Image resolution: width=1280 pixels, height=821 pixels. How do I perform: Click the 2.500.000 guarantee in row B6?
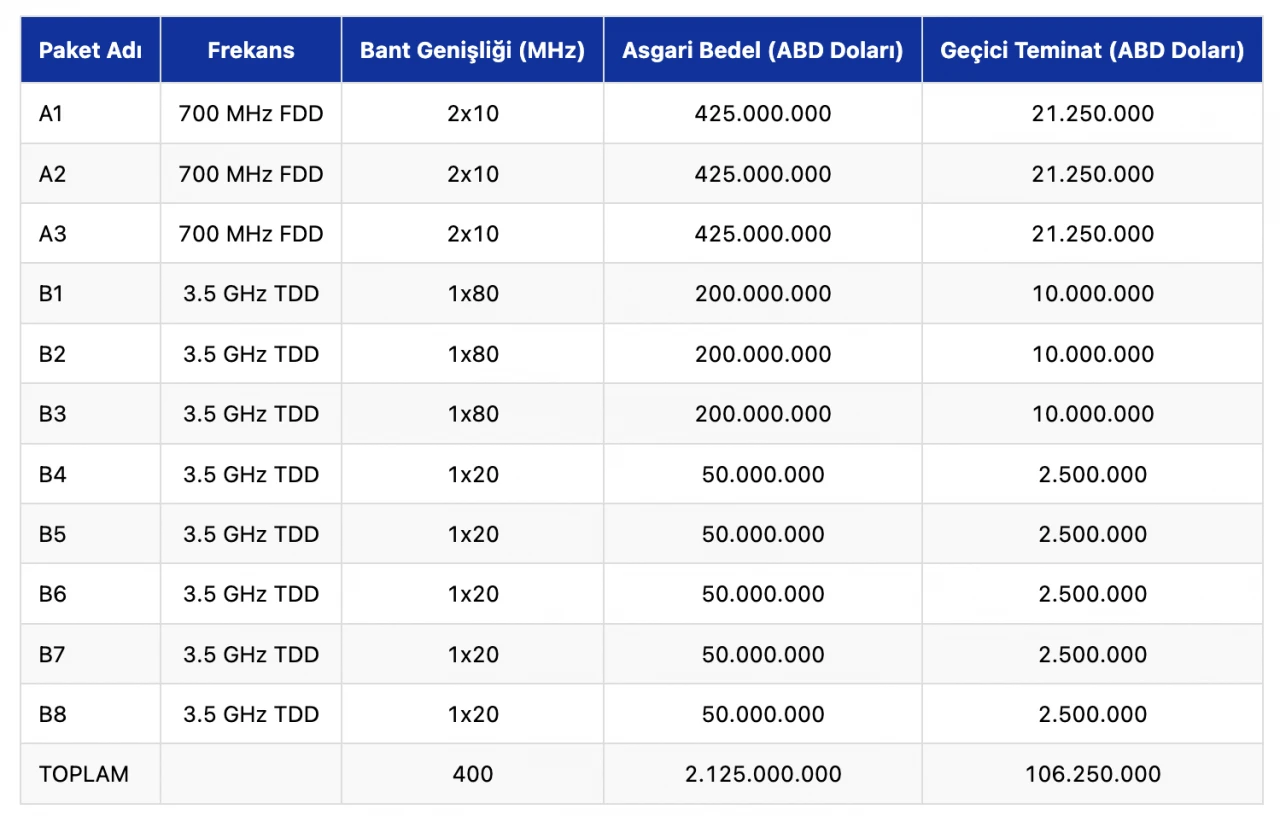tap(1092, 594)
